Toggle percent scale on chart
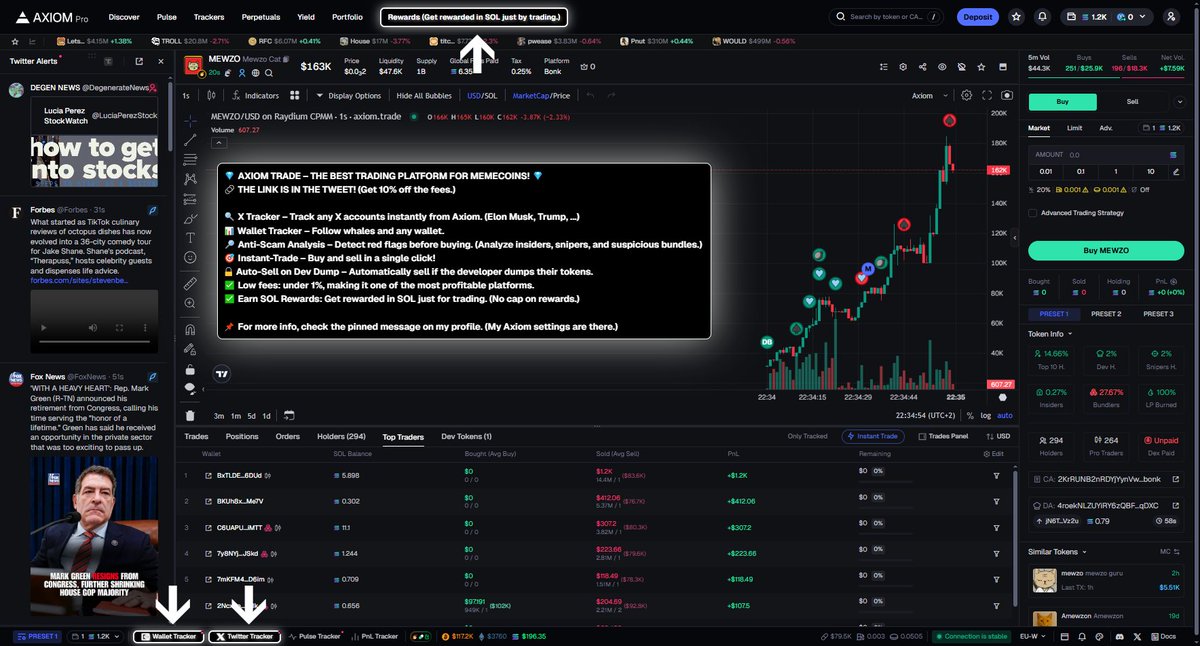The width and height of the screenshot is (1200, 646). (x=970, y=415)
